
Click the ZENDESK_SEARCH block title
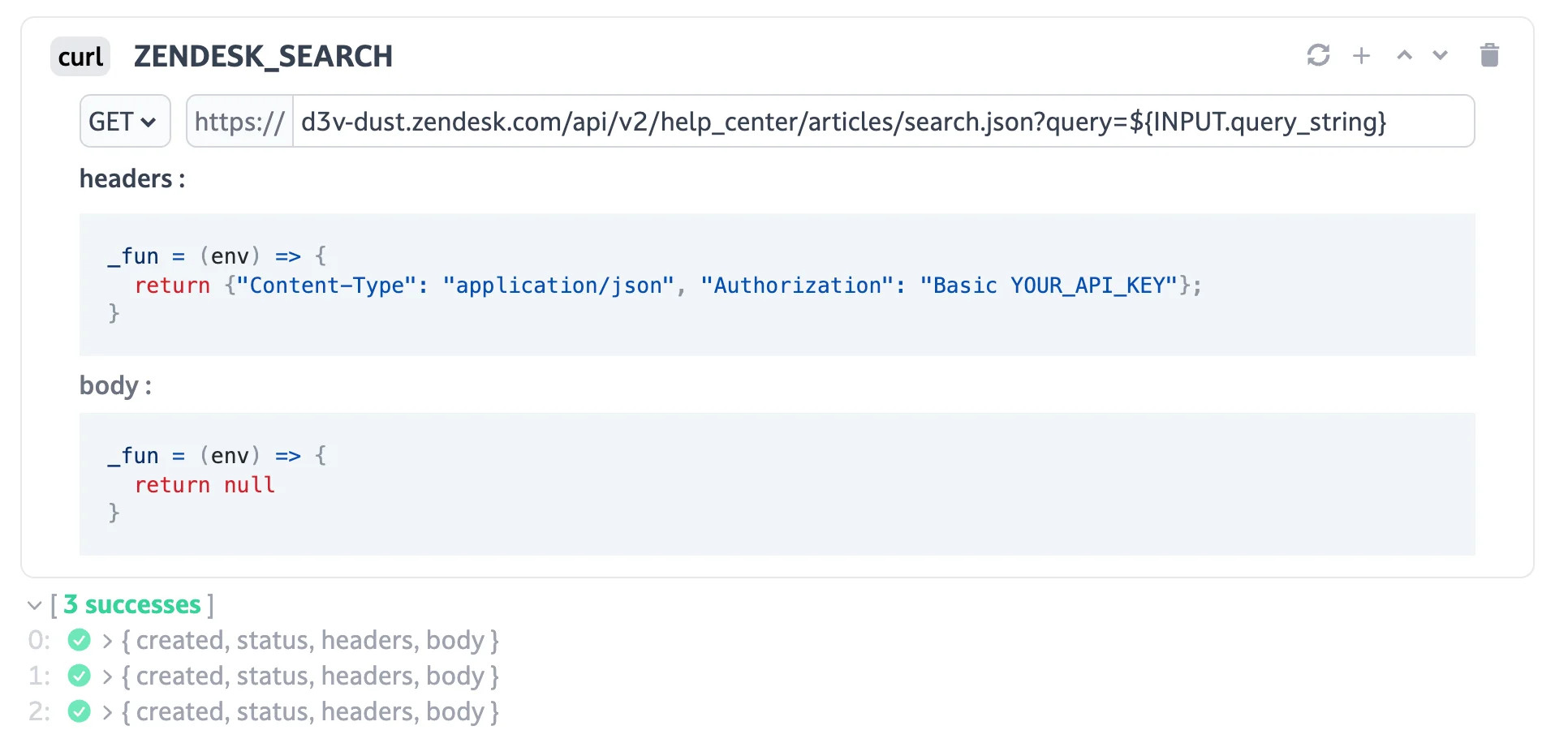(263, 56)
